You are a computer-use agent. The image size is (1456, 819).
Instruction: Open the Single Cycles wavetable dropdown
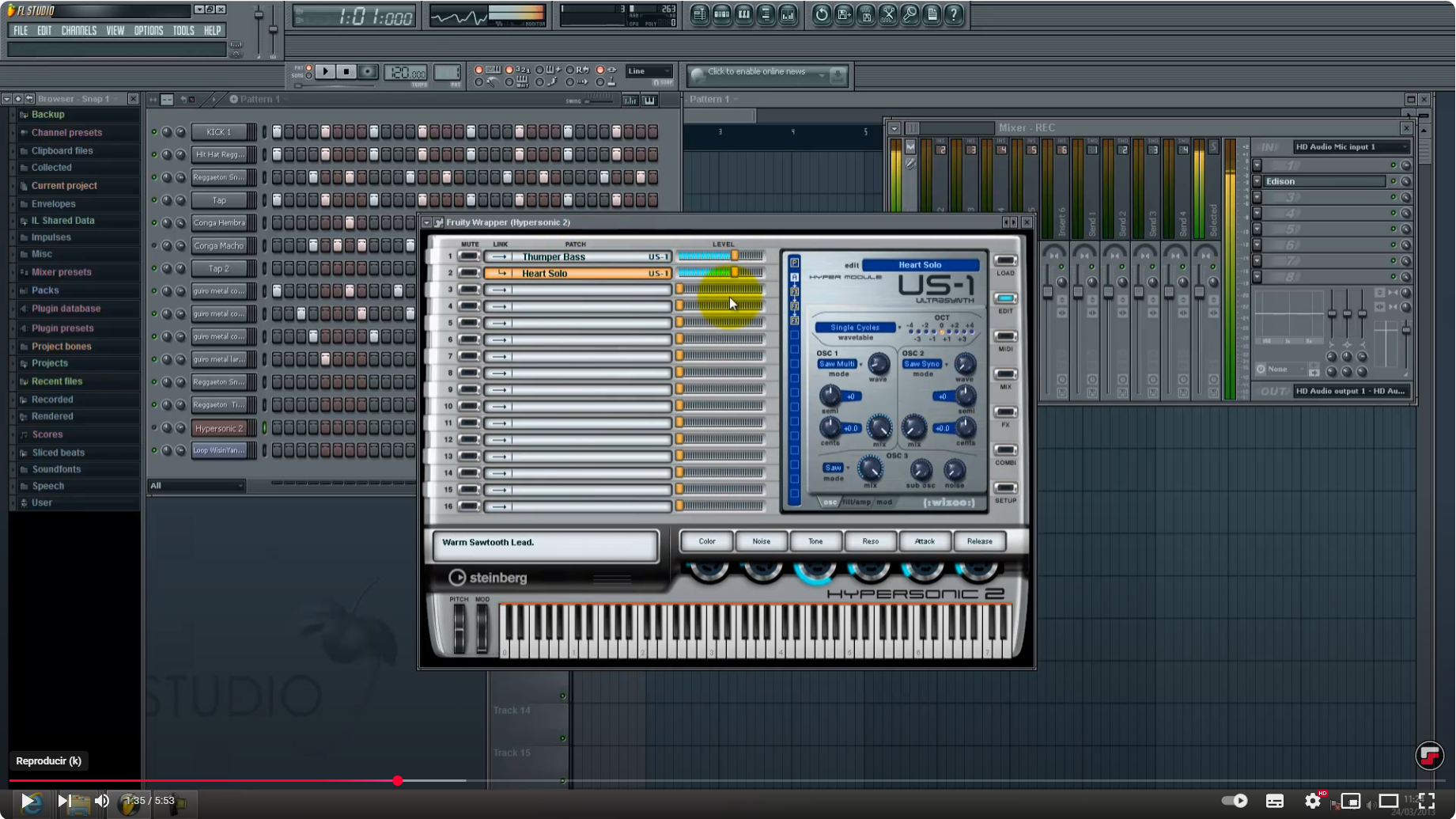pyautogui.click(x=856, y=328)
